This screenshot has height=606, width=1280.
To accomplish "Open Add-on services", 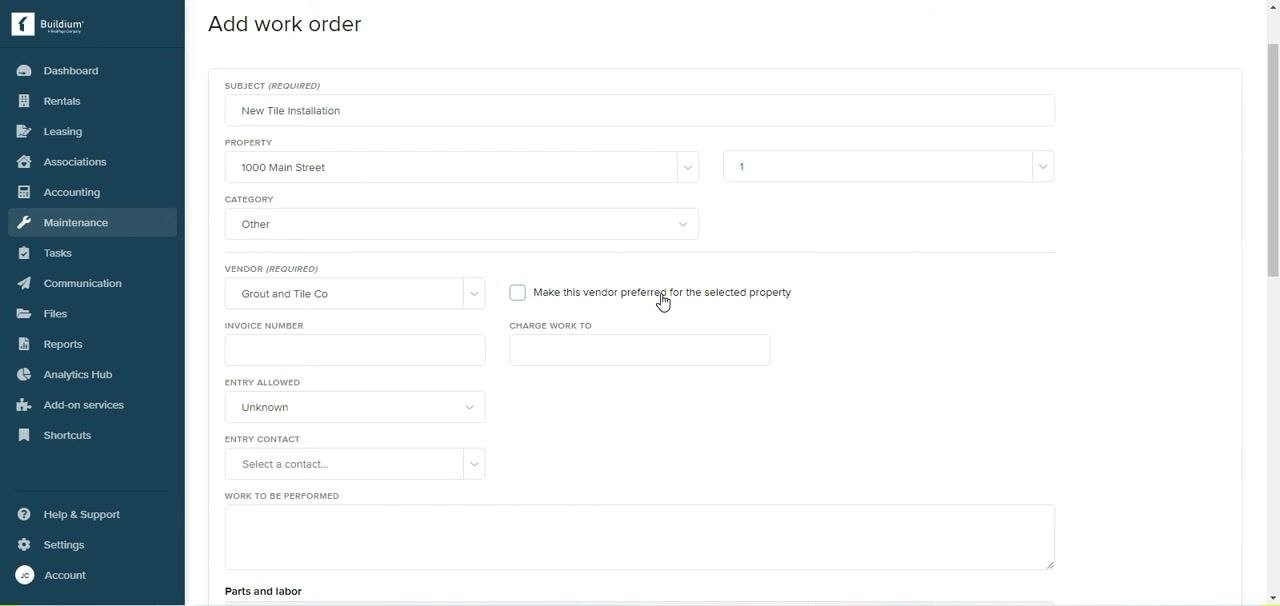I will 92,405.
